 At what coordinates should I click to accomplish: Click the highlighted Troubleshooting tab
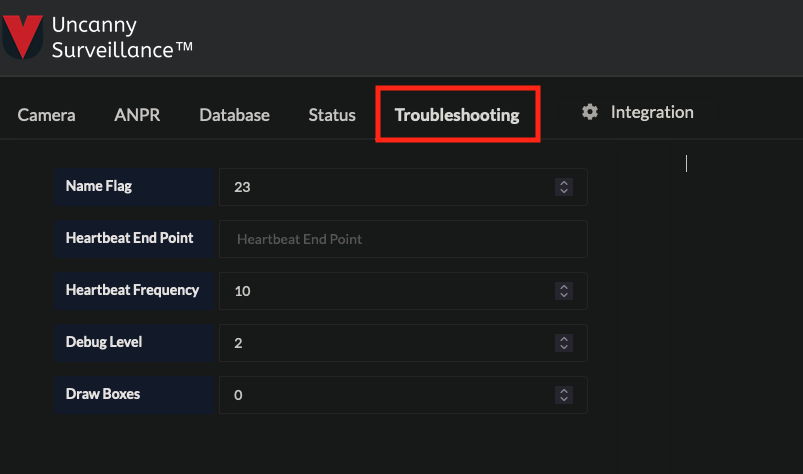pos(457,115)
